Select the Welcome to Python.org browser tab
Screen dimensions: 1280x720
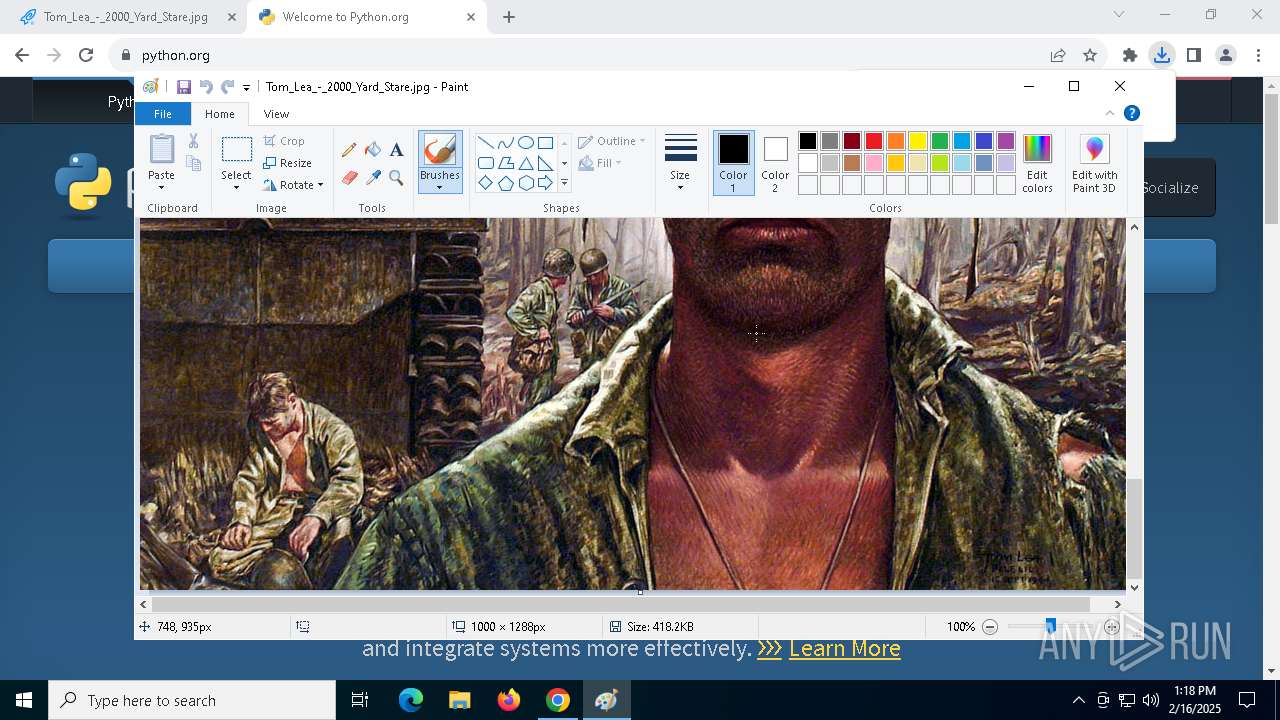pyautogui.click(x=366, y=17)
